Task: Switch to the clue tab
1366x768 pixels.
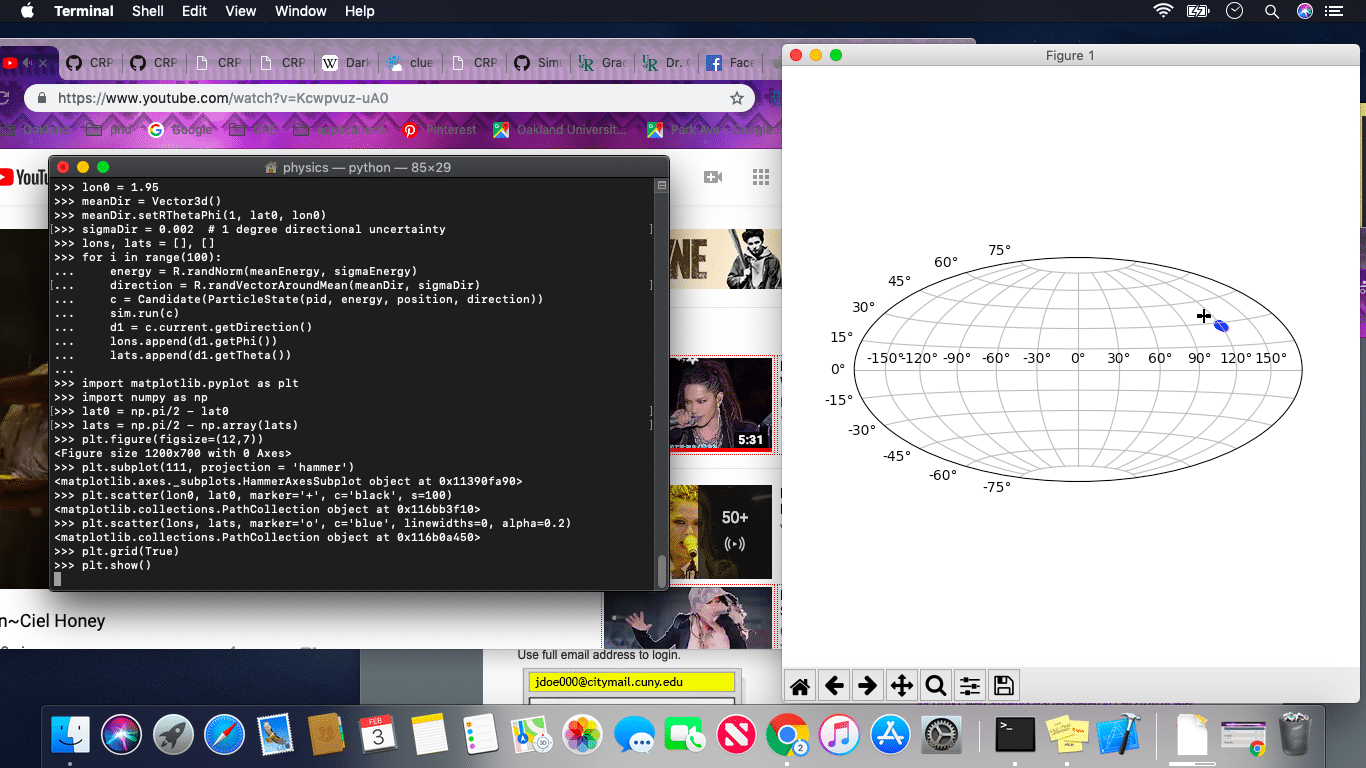Action: click(x=410, y=62)
